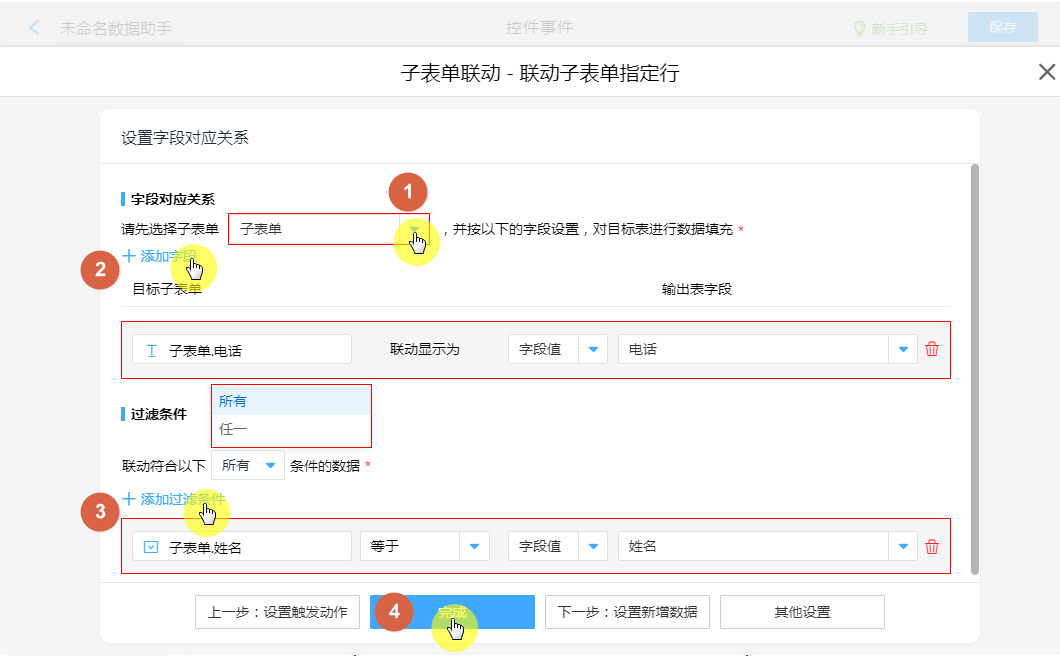The image size is (1060, 656).
Task: Close the 子表单联动 dialog with X
Action: [1046, 72]
